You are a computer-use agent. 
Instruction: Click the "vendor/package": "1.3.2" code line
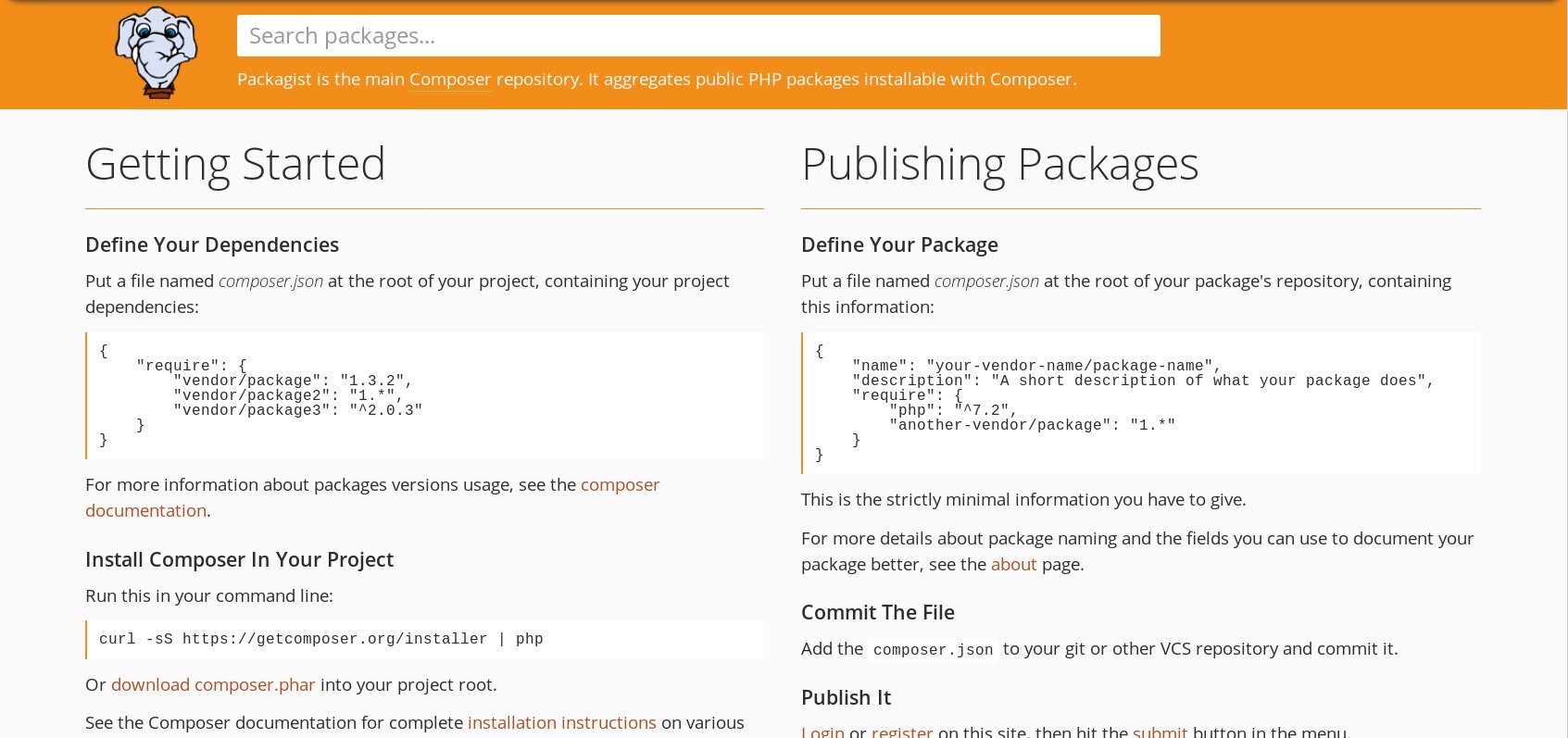[x=293, y=381]
